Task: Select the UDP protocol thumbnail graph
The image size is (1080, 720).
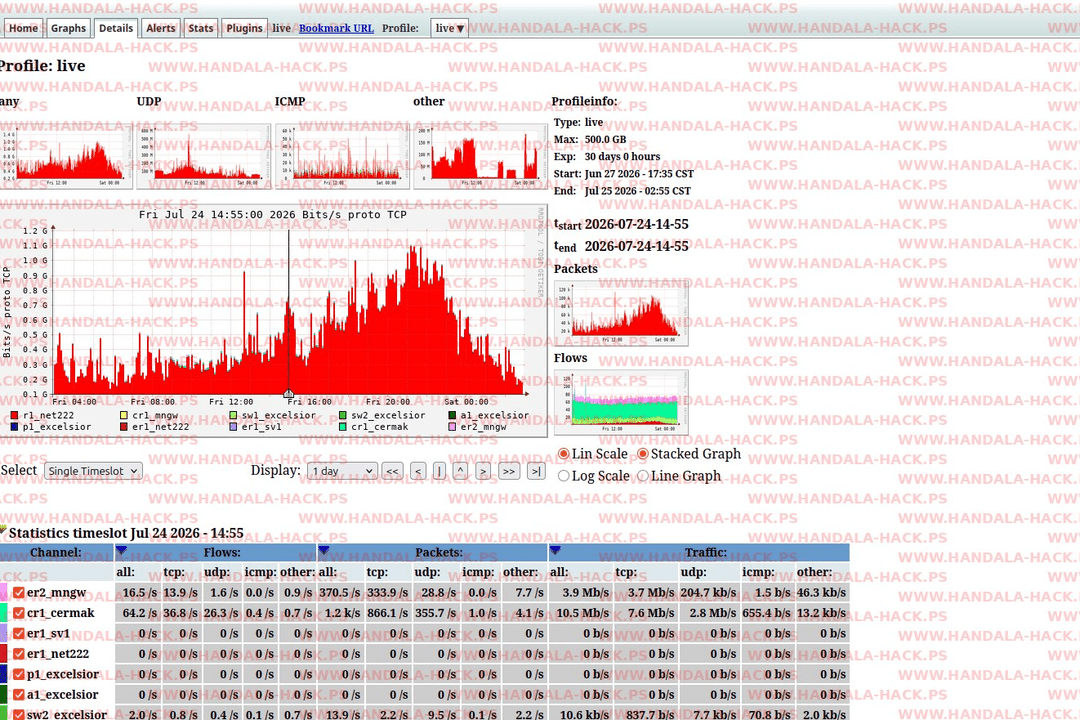Action: (203, 156)
